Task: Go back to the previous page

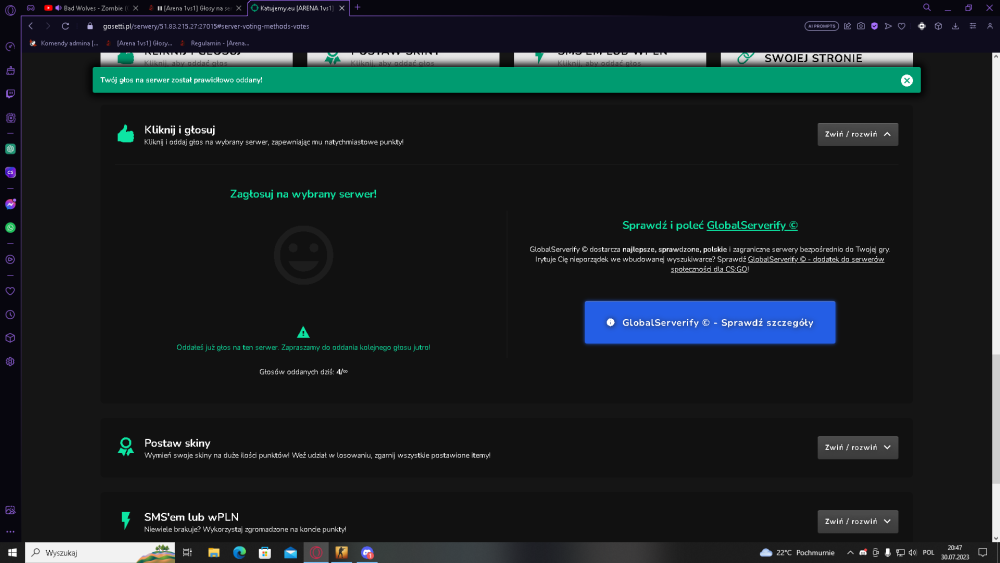Action: click(x=31, y=26)
